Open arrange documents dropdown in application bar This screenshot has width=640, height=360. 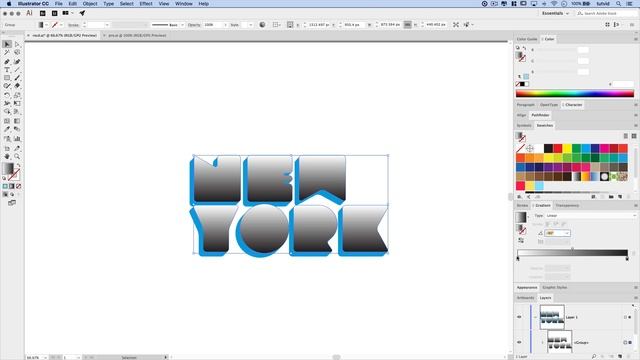[x=68, y=13]
